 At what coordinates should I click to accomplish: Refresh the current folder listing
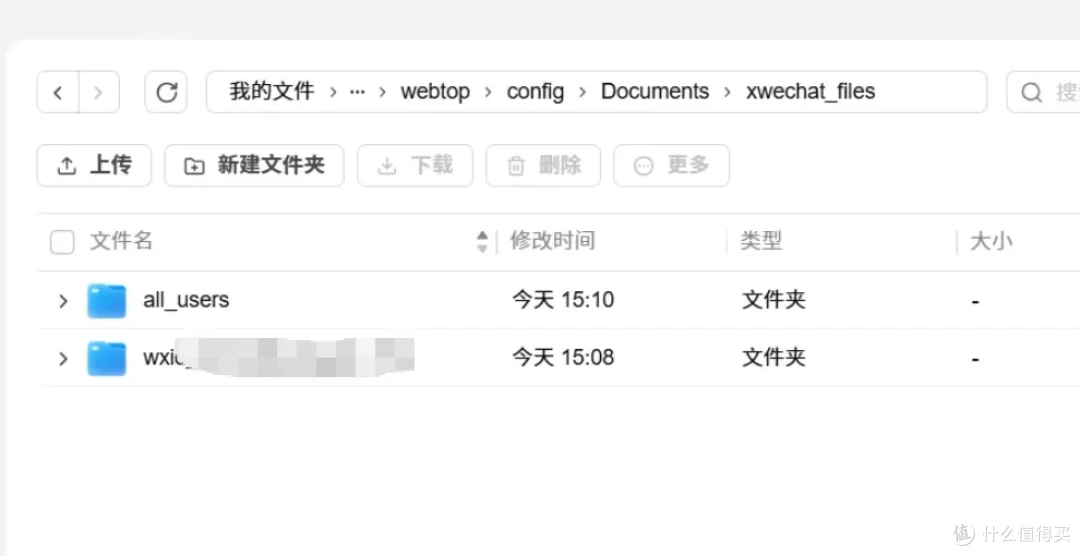(x=166, y=92)
